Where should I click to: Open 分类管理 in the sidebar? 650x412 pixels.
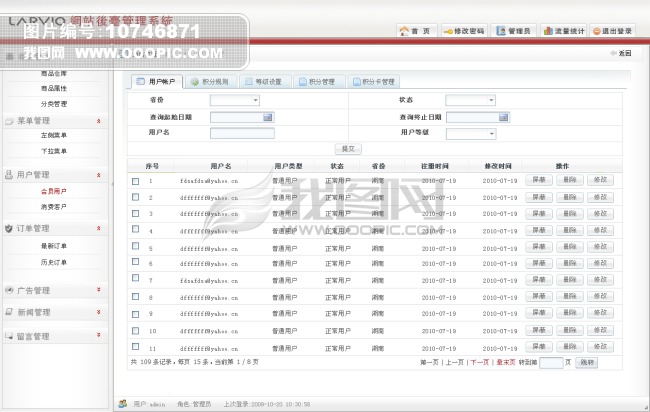(x=54, y=104)
